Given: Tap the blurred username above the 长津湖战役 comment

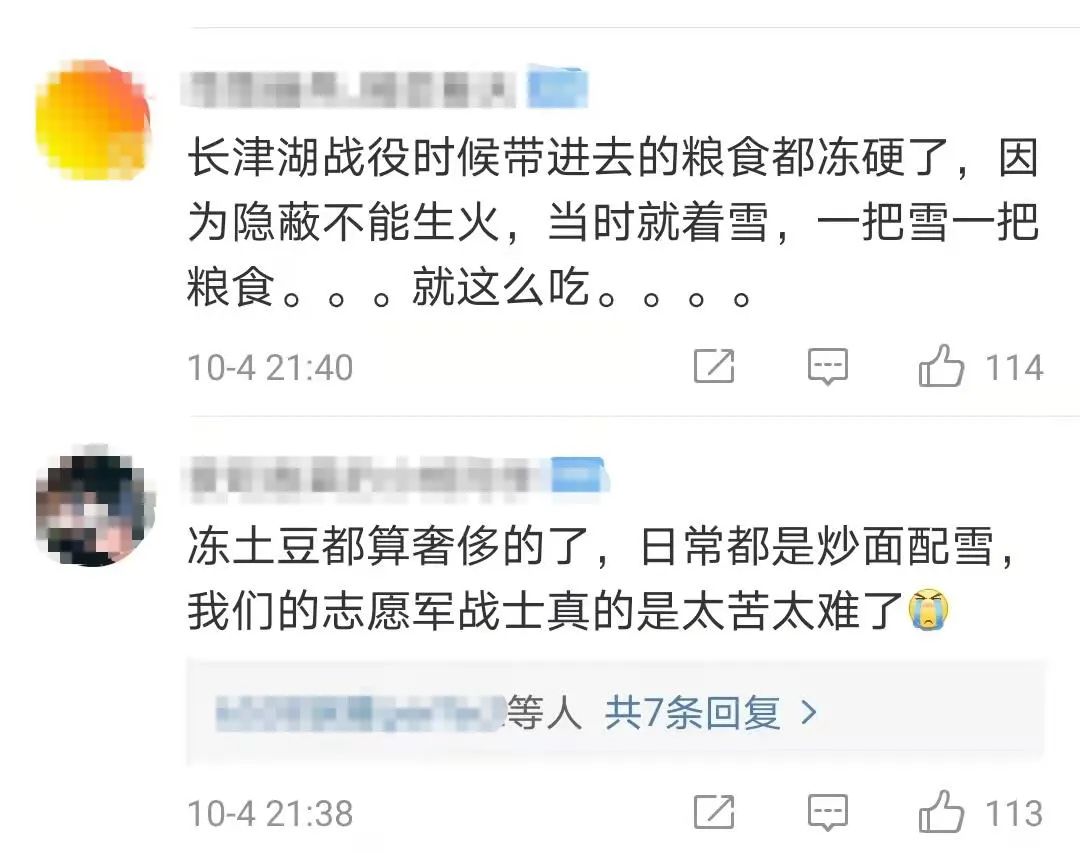Looking at the screenshot, I should coord(350,89).
